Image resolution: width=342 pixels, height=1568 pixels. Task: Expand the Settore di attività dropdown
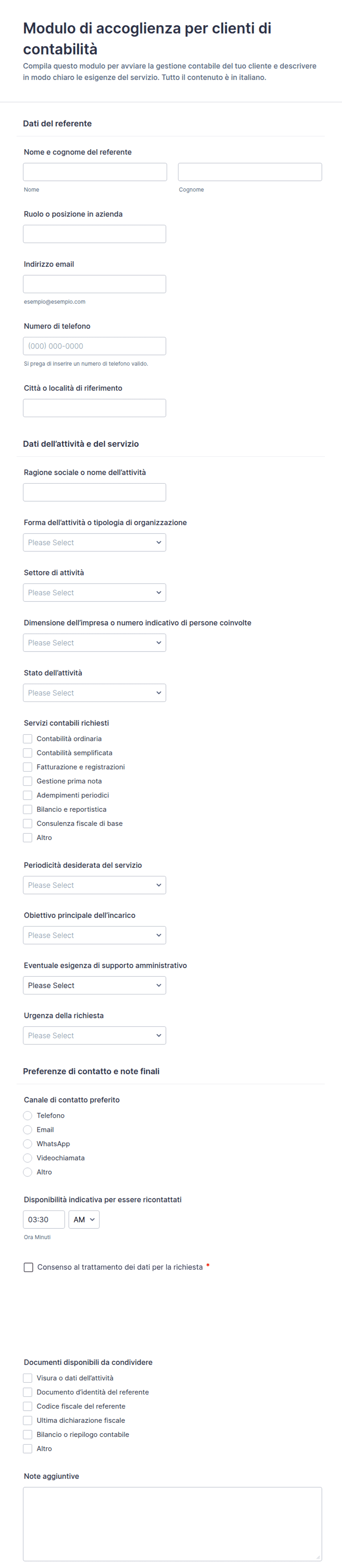(95, 593)
